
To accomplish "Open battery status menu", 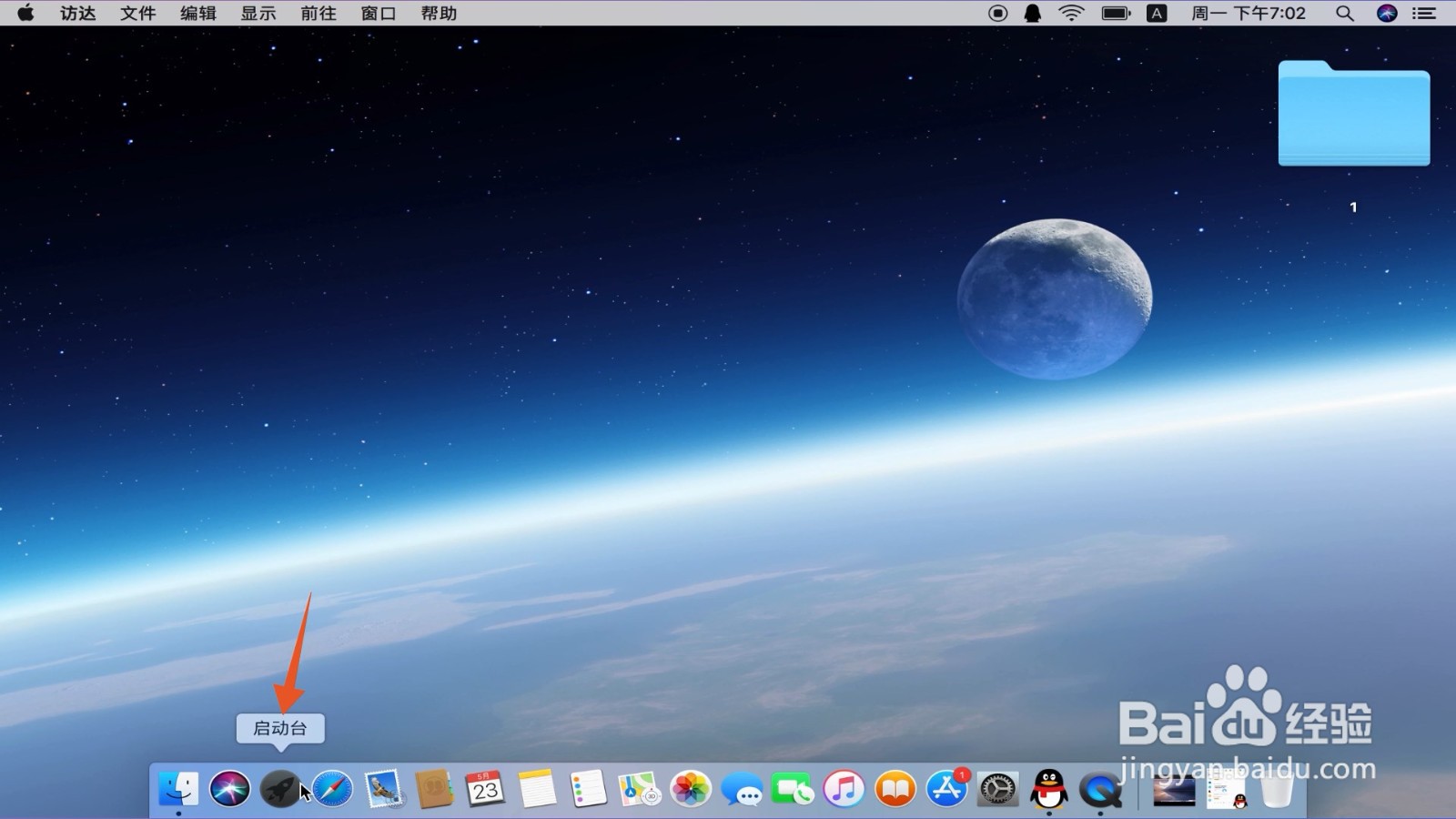I will click(x=1116, y=13).
